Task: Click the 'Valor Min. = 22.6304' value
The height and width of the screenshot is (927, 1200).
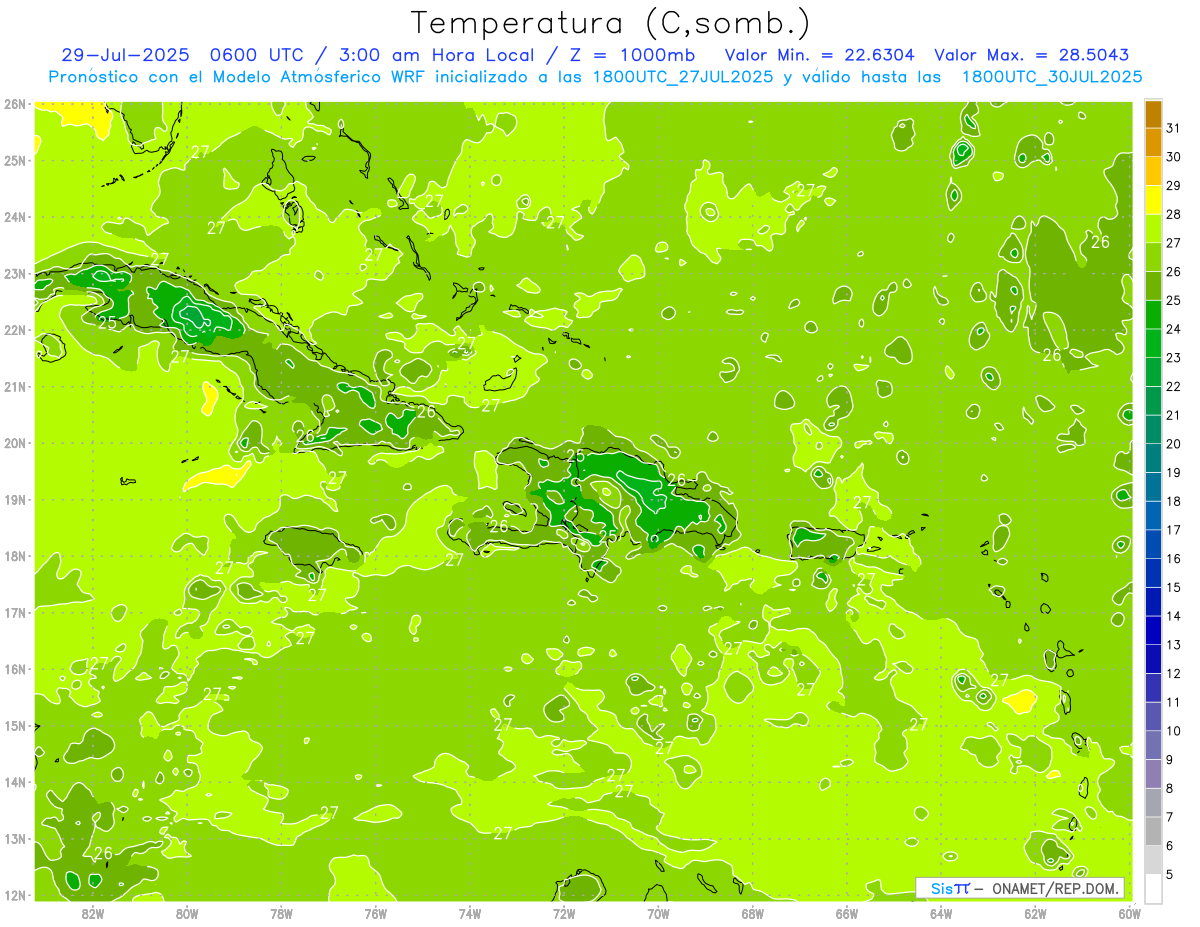Action: [819, 55]
